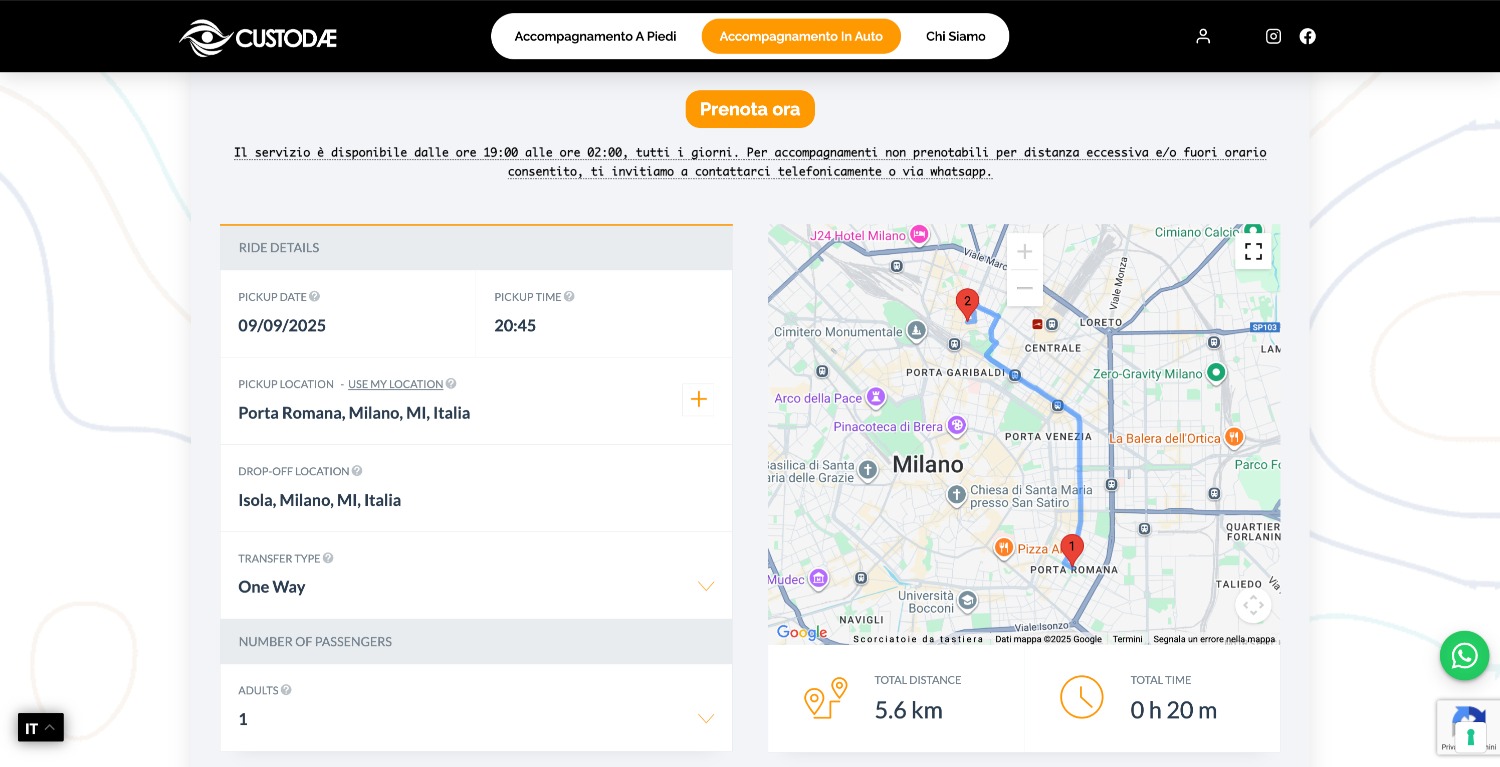
Task: Open WhatsApp chat via green icon
Action: 1464,655
